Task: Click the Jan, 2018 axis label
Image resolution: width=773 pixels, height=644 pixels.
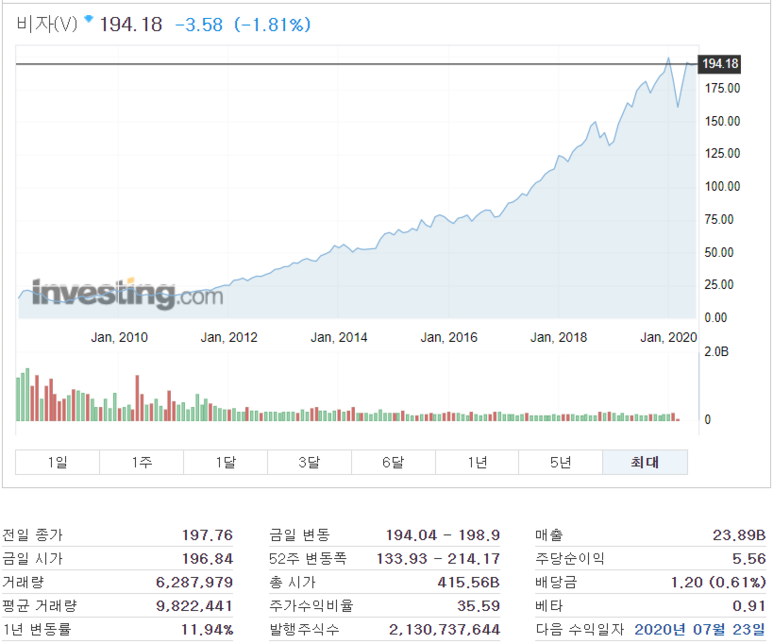Action: [x=559, y=337]
